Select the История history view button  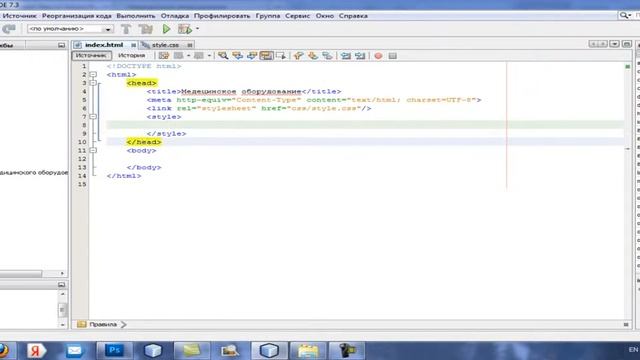(x=131, y=56)
